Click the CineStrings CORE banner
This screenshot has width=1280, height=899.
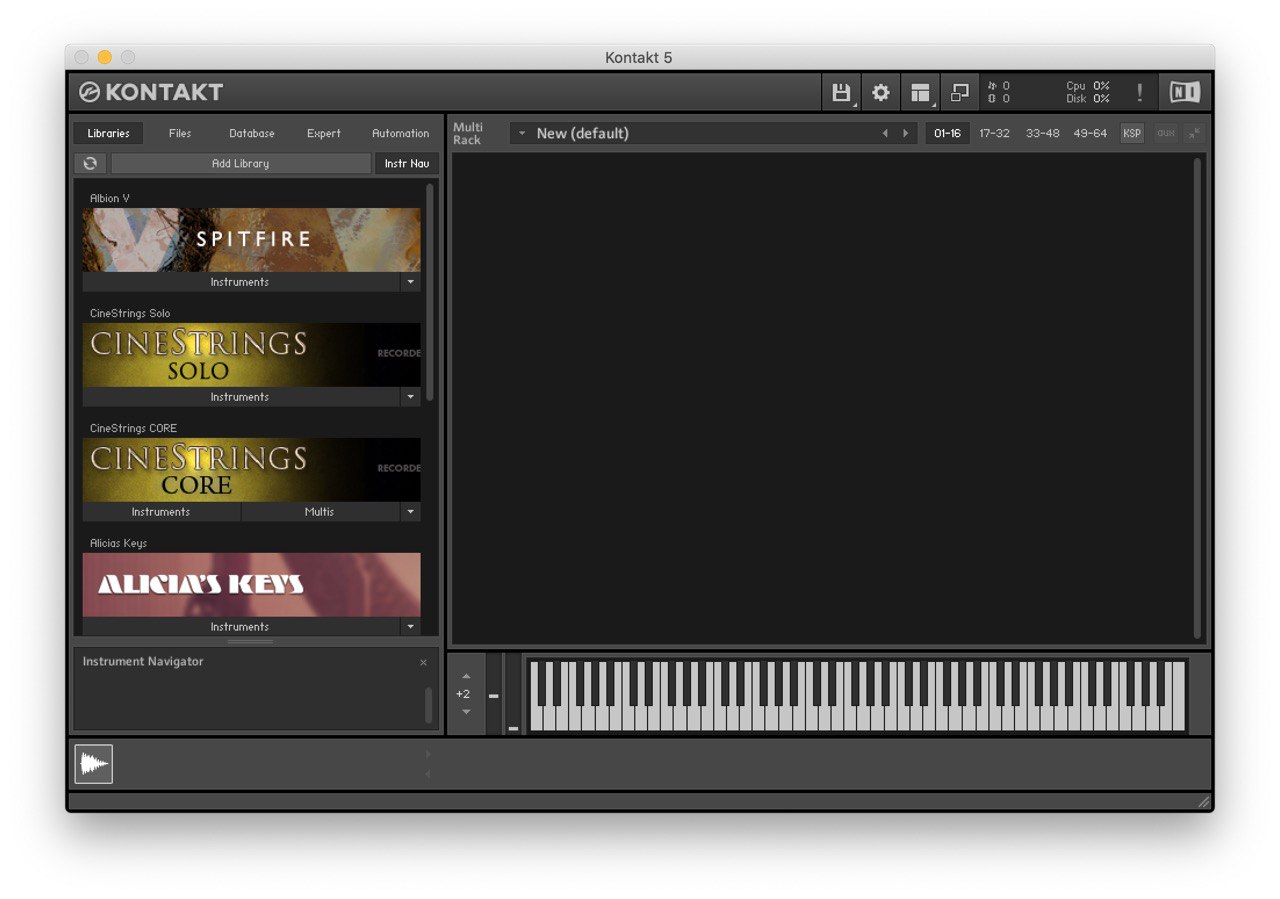pyautogui.click(x=252, y=470)
